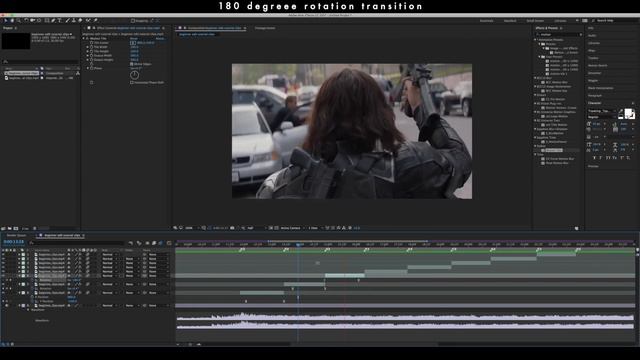Open the viewer magnification dropdown
This screenshot has height=360, width=640.
(190, 228)
